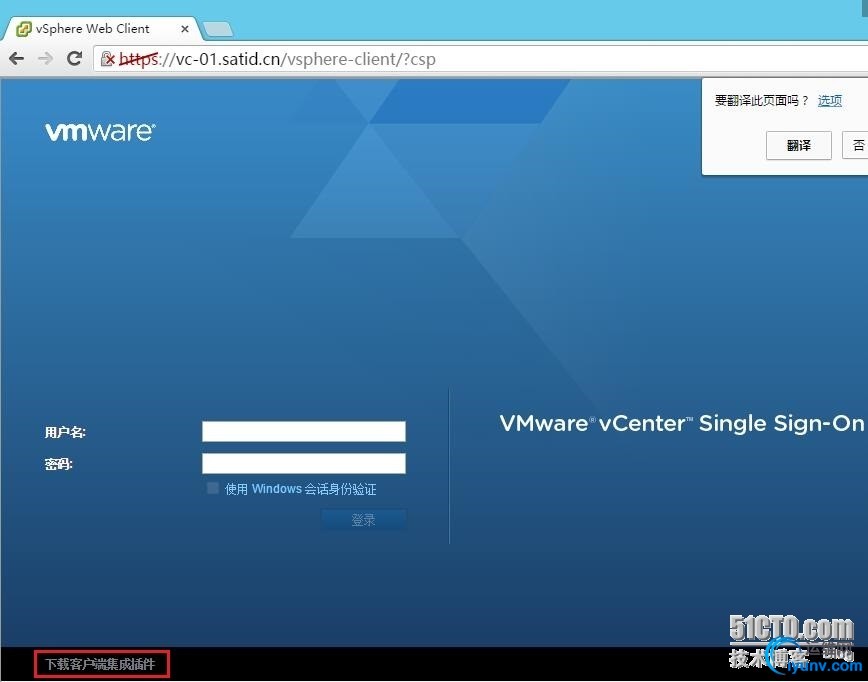Select the vSphere Web Client tab
868x682 pixels.
pos(102,29)
